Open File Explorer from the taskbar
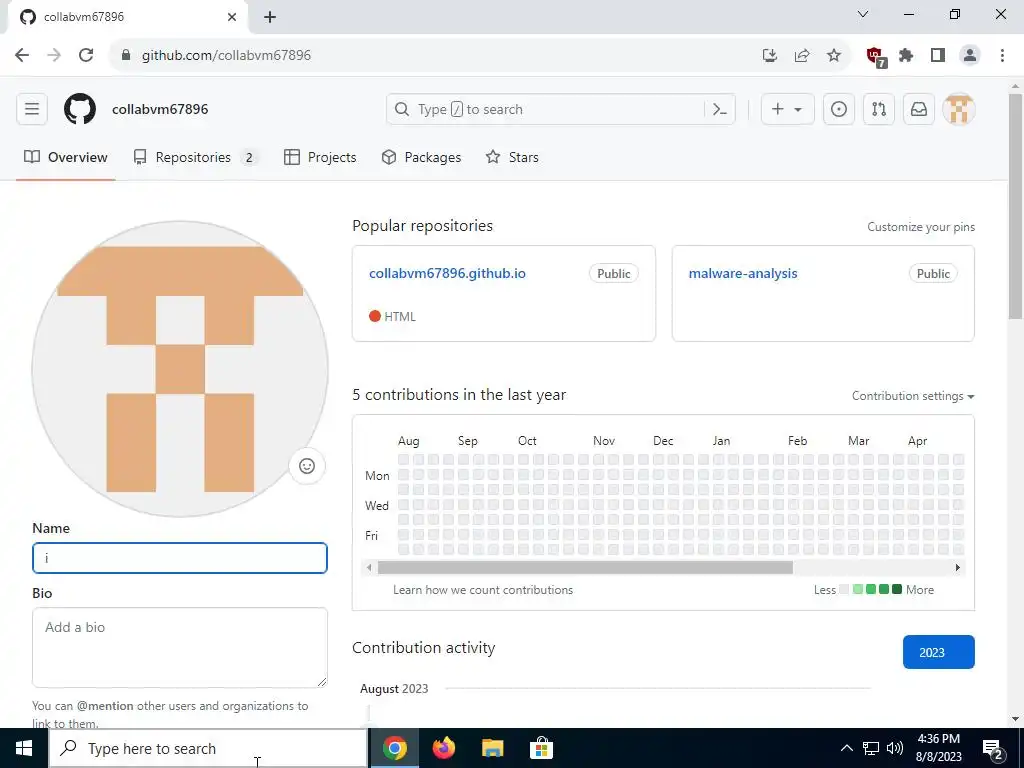 [492, 748]
